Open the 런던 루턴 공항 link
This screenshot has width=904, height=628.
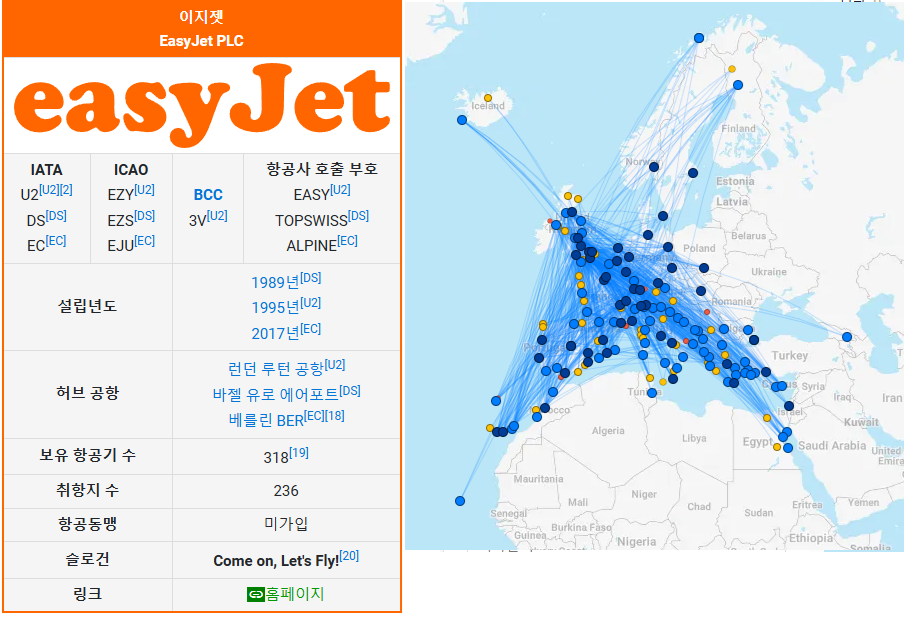click(x=276, y=368)
